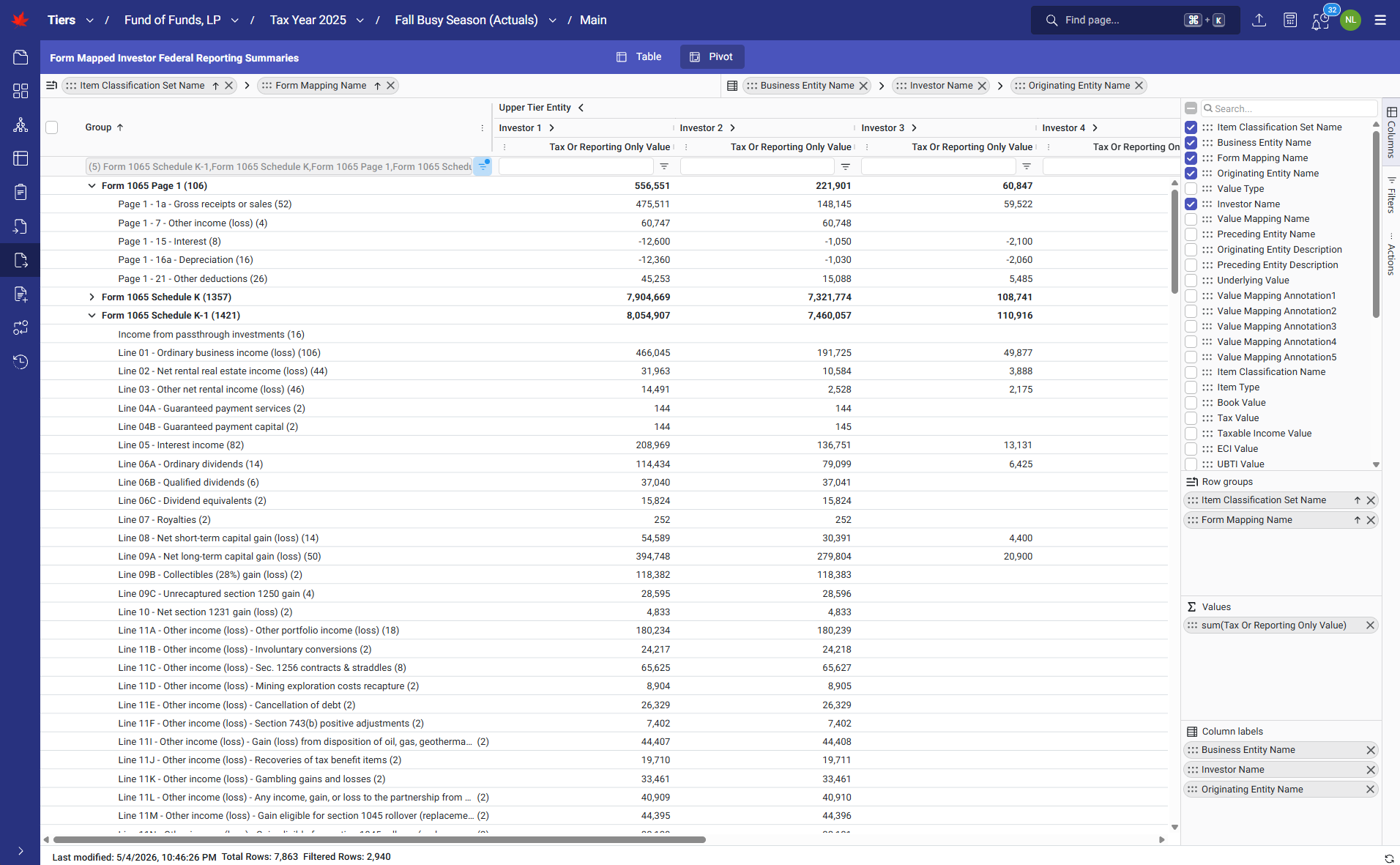Click Main breadcrumb link
Image resolution: width=1400 pixels, height=865 pixels.
point(593,20)
